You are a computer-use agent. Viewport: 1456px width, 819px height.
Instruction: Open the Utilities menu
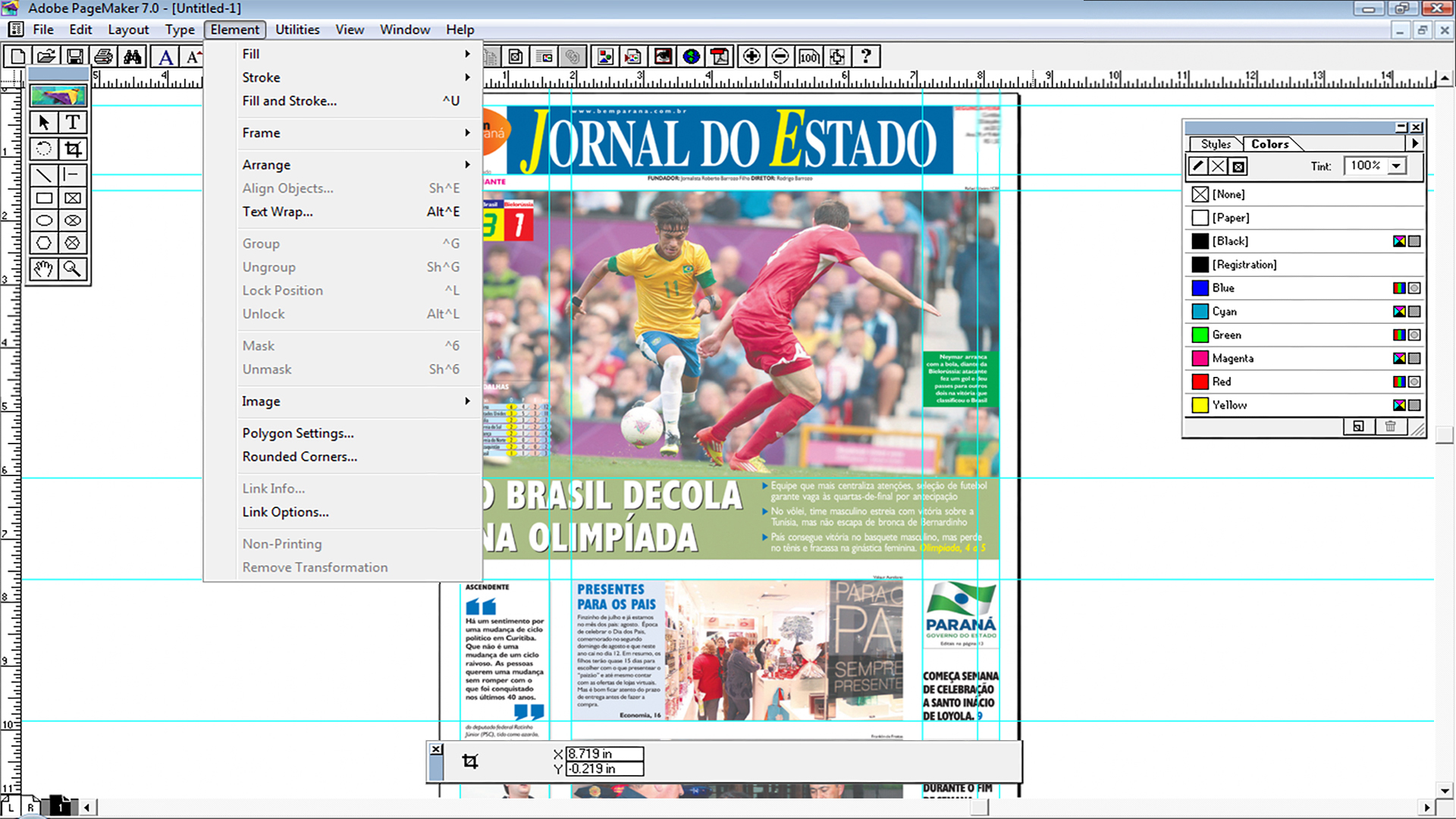pyautogui.click(x=297, y=30)
